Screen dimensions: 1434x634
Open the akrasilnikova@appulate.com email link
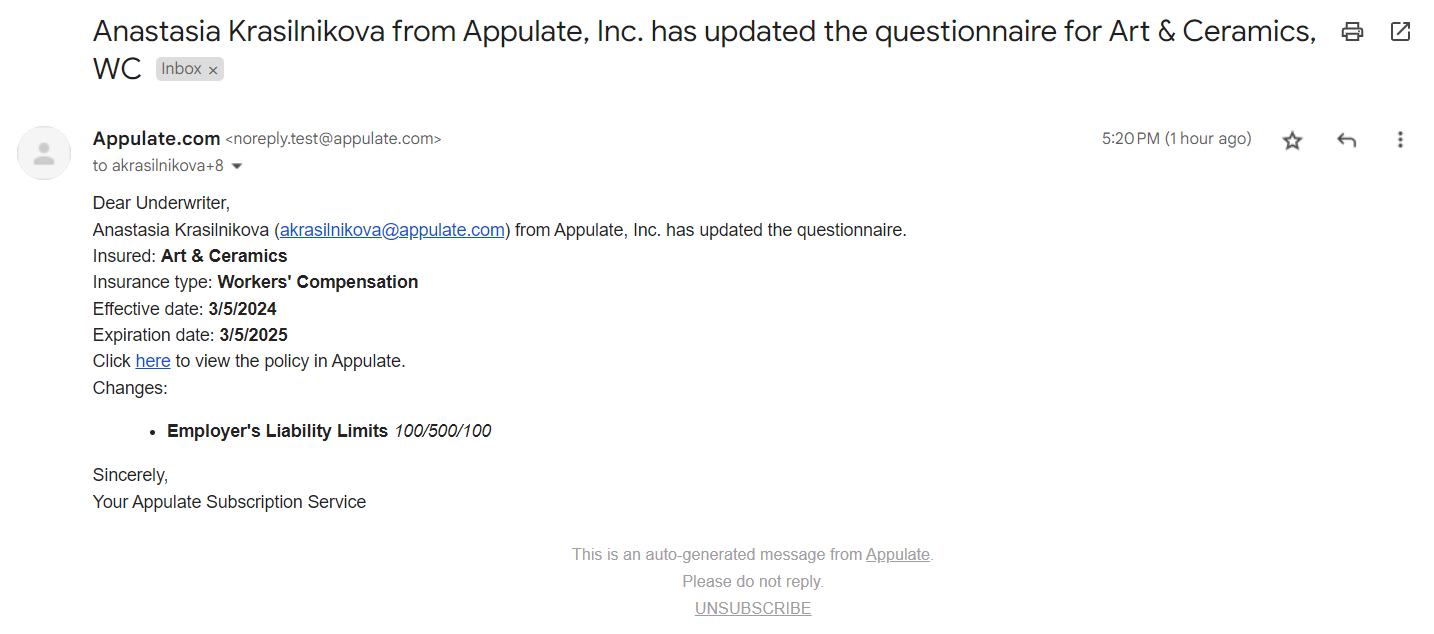tap(392, 230)
